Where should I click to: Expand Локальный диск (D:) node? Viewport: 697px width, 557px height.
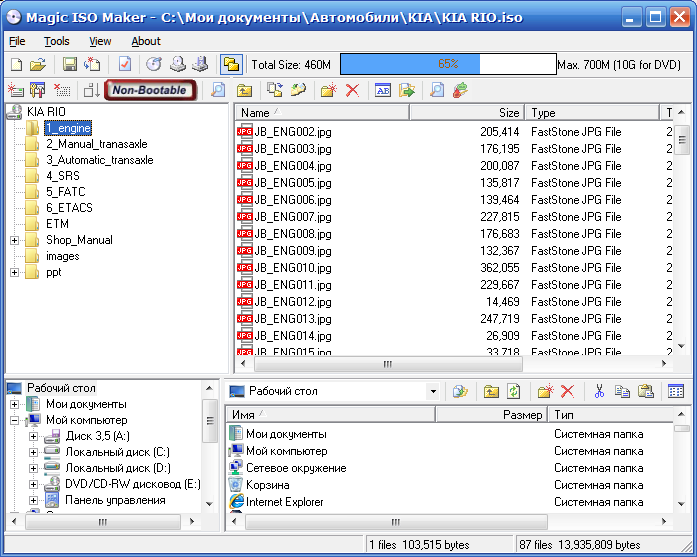pos(33,469)
